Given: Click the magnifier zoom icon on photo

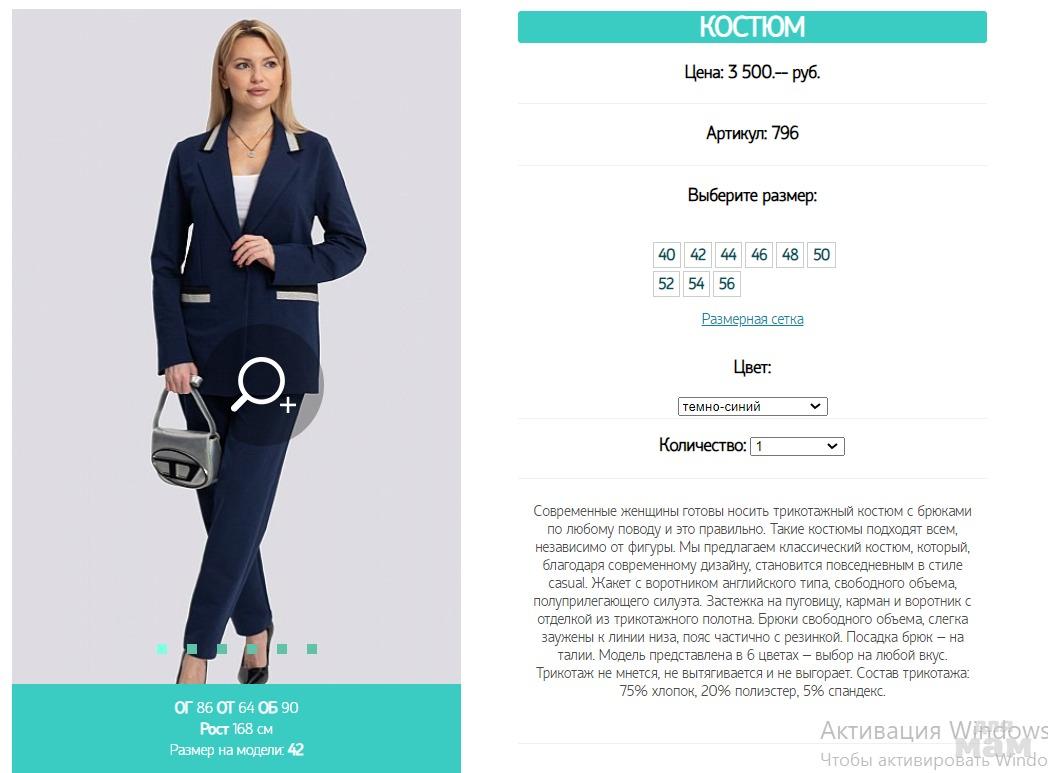Looking at the screenshot, I should [263, 385].
